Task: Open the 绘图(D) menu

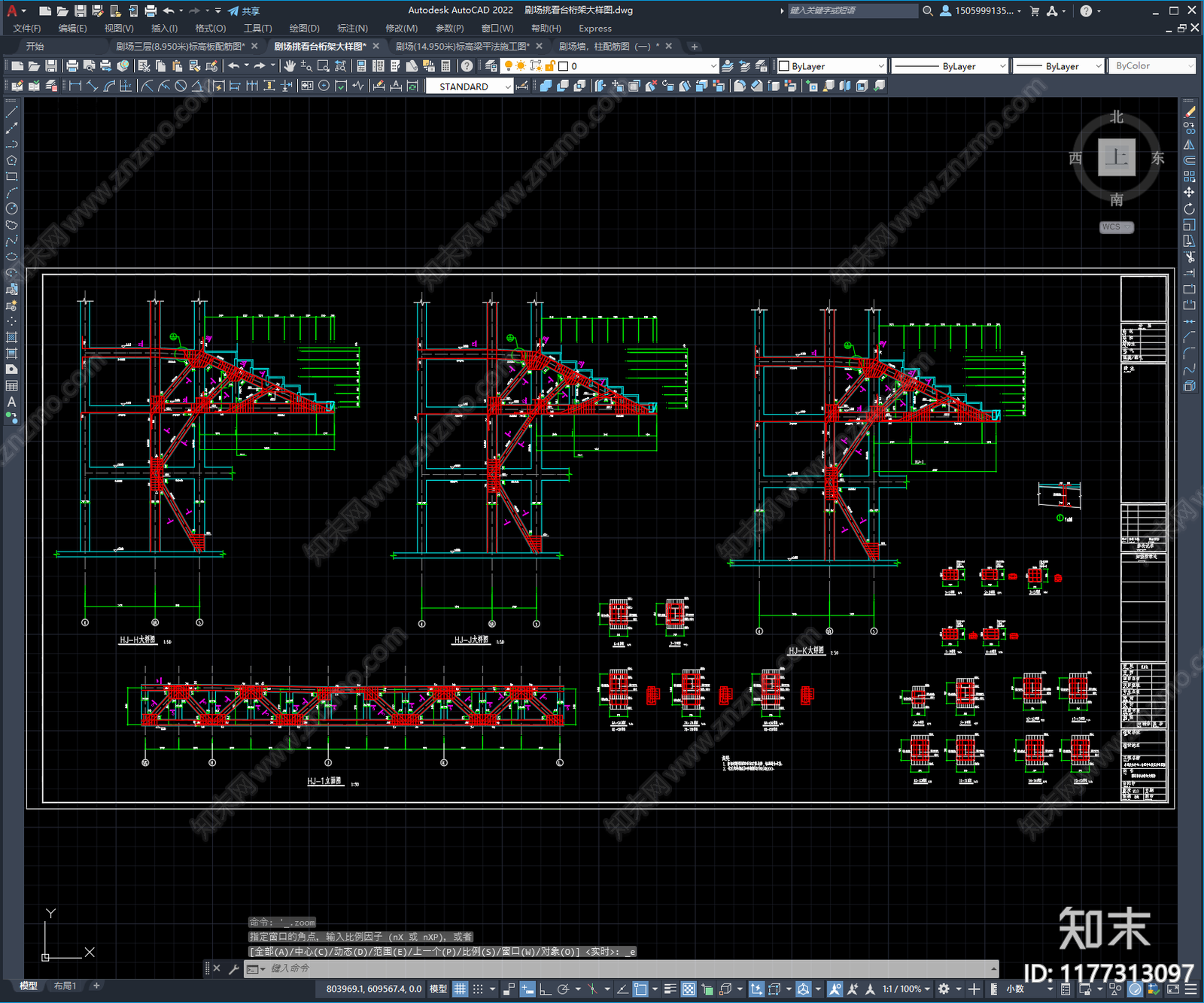Action: pyautogui.click(x=304, y=29)
